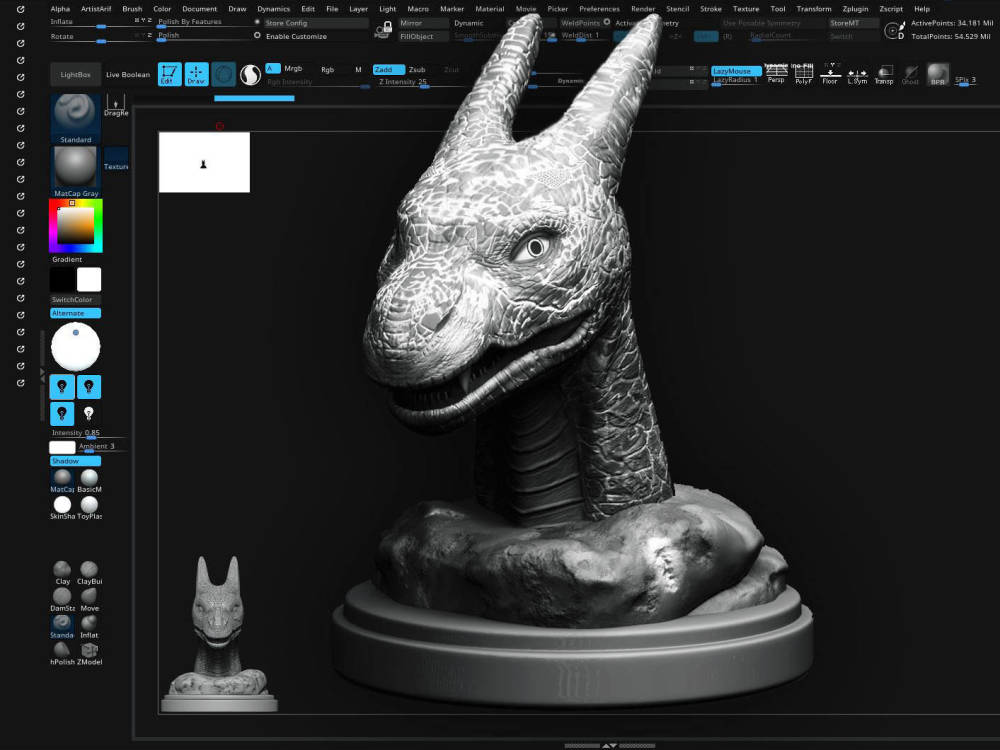The image size is (1000, 750).
Task: Open the LightBox browser
Action: [75, 75]
